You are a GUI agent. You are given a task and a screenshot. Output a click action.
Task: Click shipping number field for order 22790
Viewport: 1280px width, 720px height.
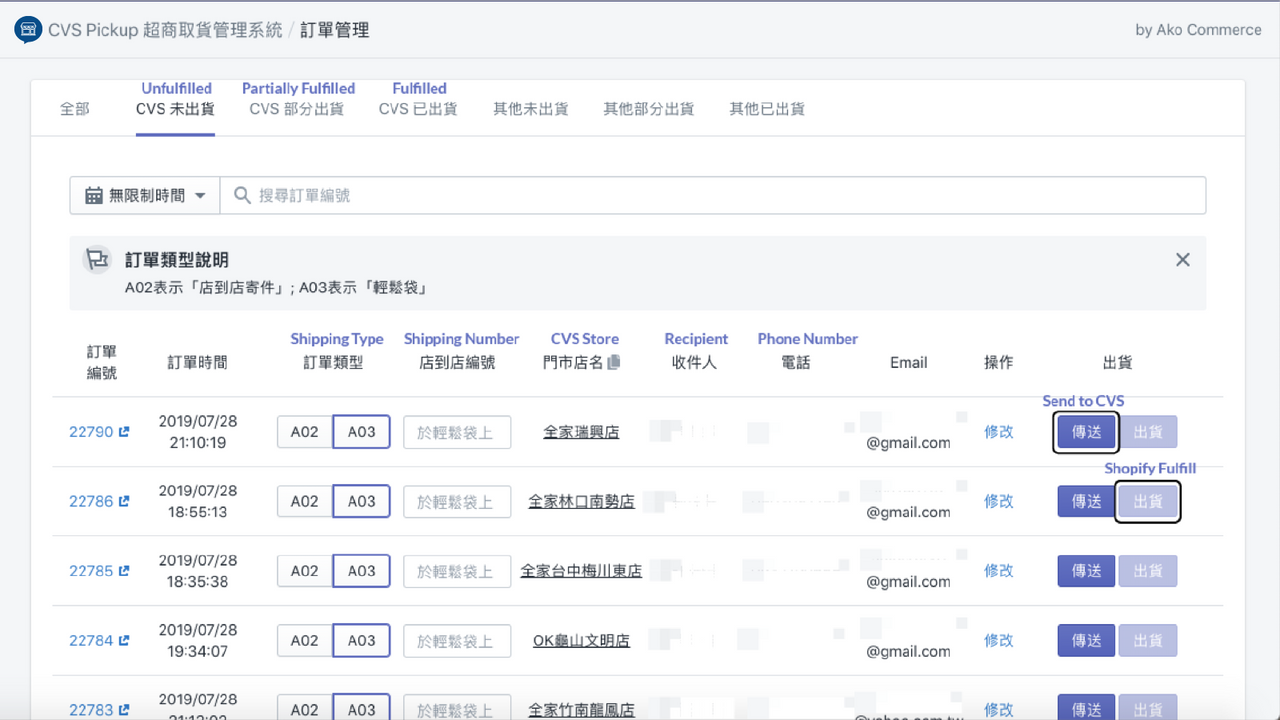457,432
